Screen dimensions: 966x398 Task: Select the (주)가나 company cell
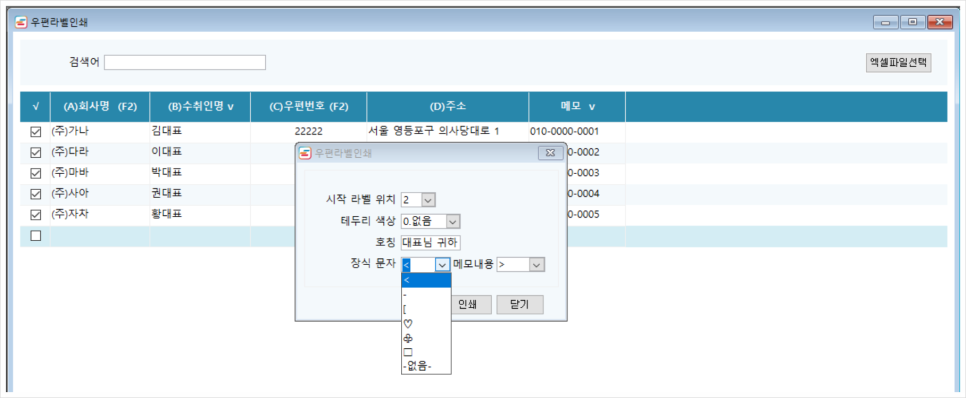(100, 132)
